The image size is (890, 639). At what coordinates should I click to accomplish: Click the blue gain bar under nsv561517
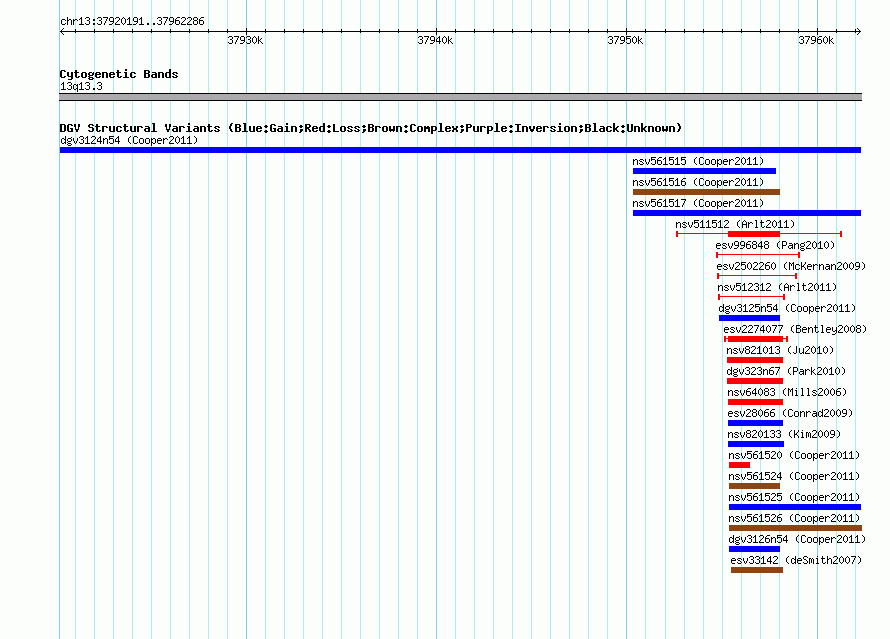click(x=747, y=213)
